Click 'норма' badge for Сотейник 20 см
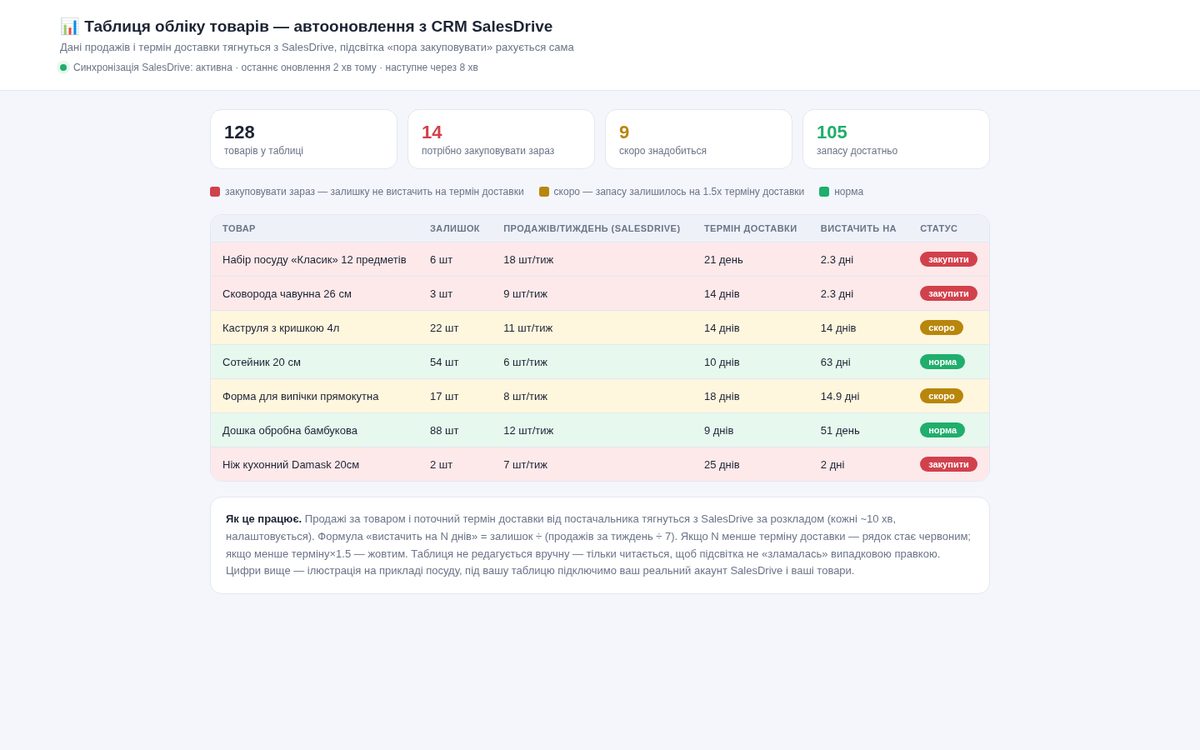 [x=943, y=361]
